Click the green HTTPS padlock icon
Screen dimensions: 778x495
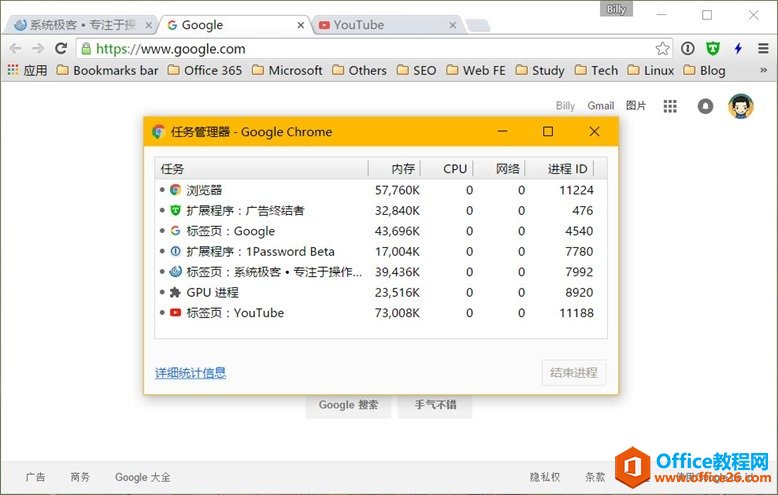(x=86, y=49)
